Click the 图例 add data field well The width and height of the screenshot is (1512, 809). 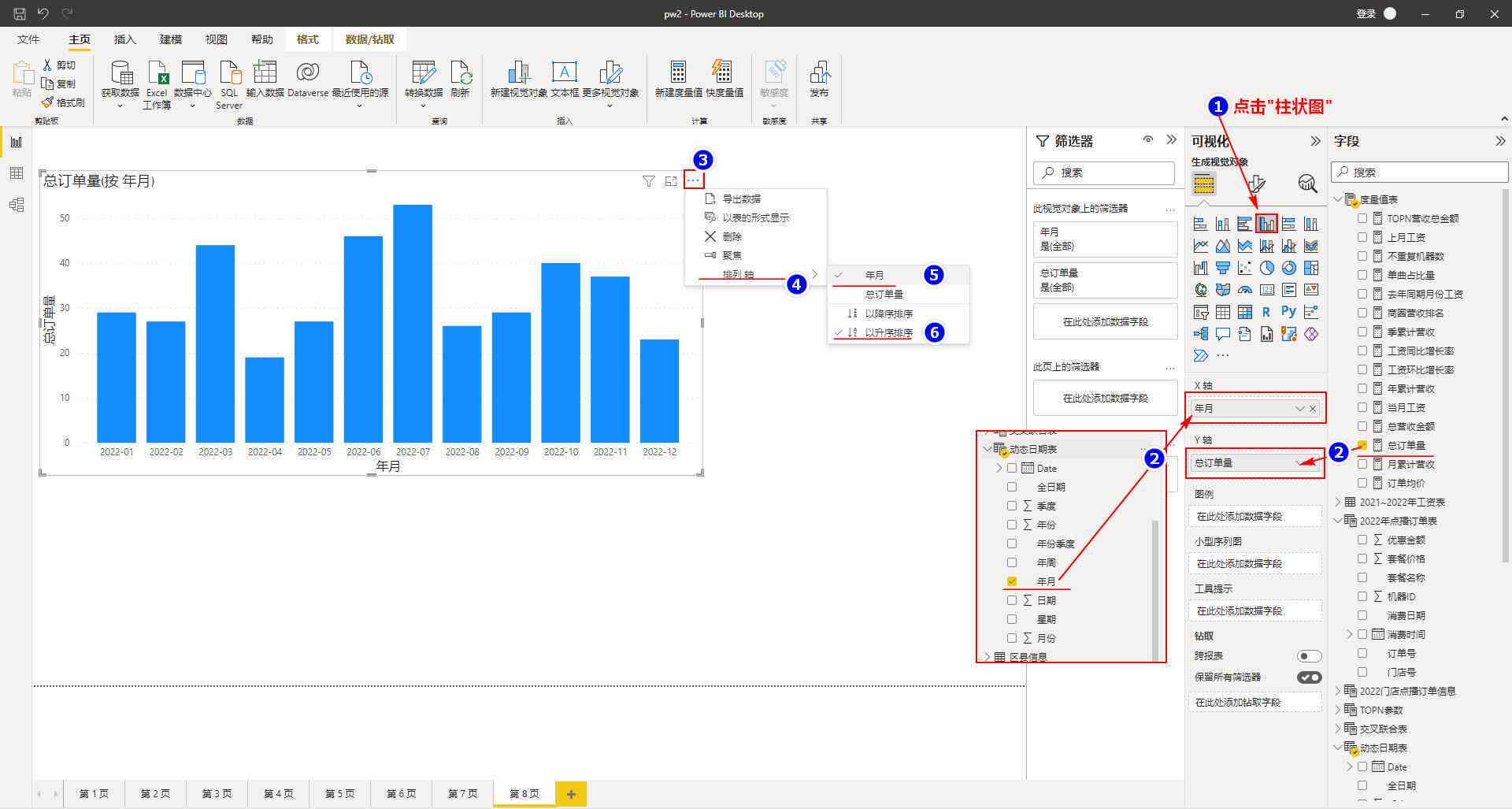point(1254,517)
